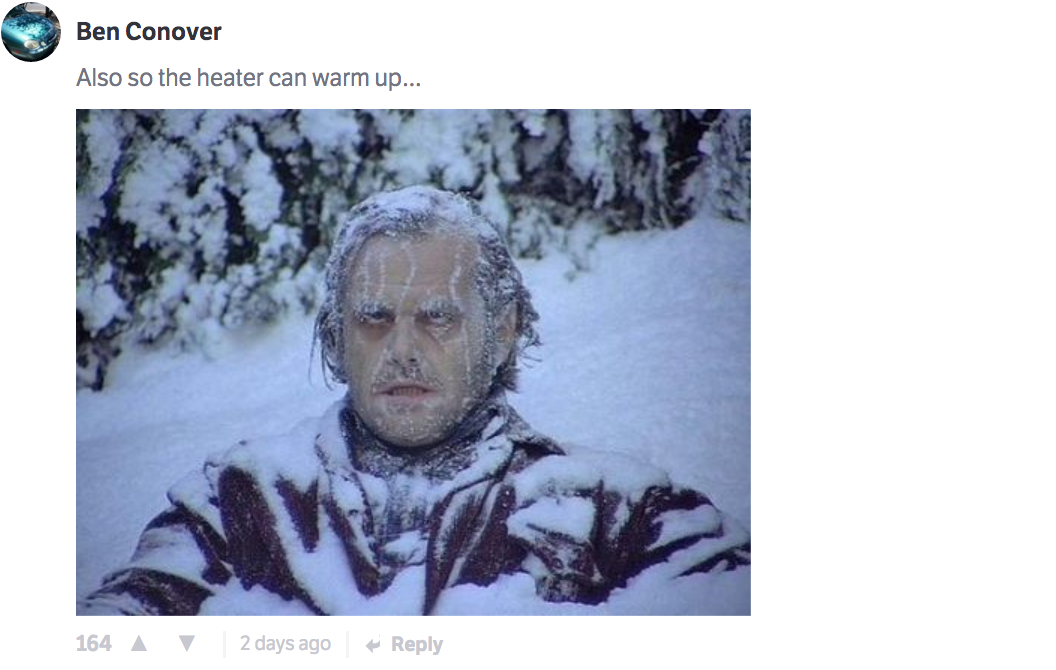Screen dimensions: 1056x670
Task: Downvote Ben Conover's comment
Action: (187, 644)
